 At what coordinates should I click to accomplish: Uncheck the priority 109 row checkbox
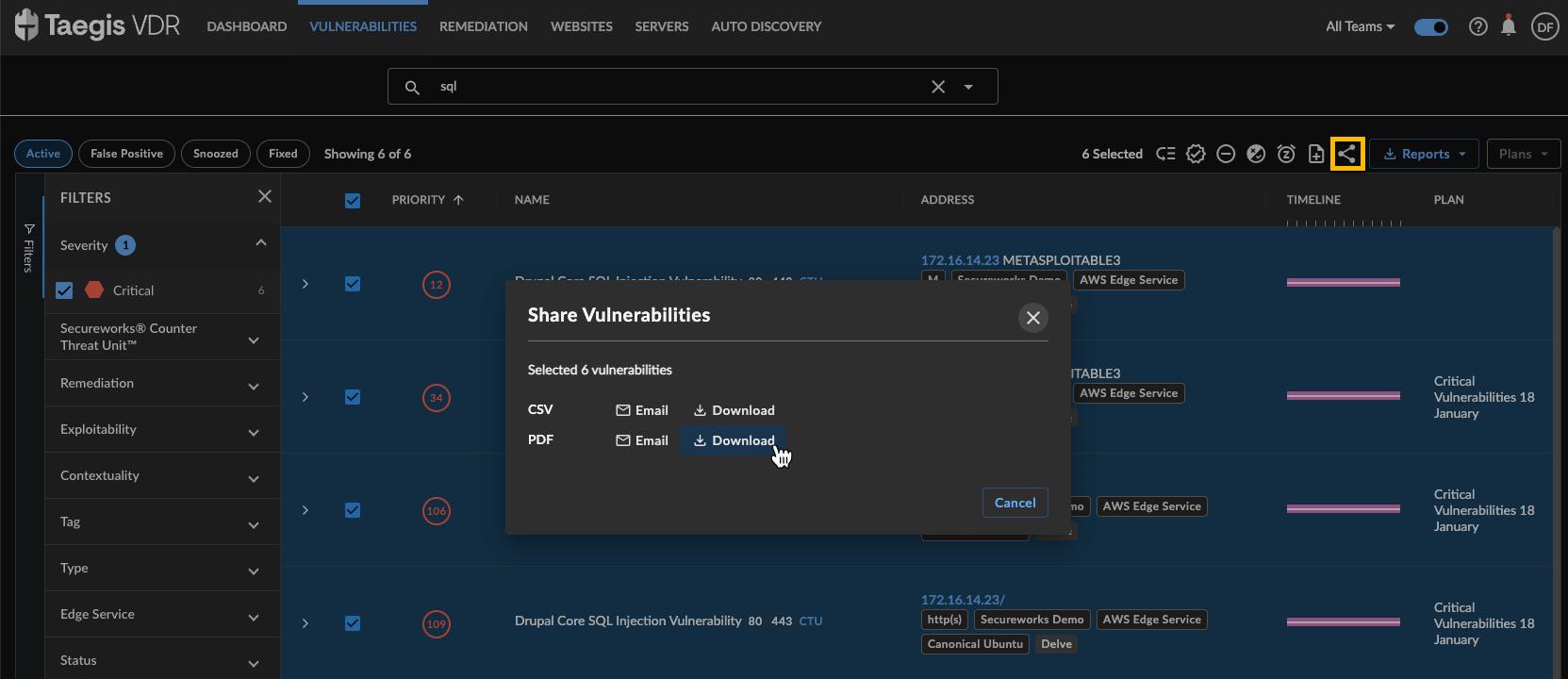pyautogui.click(x=353, y=623)
